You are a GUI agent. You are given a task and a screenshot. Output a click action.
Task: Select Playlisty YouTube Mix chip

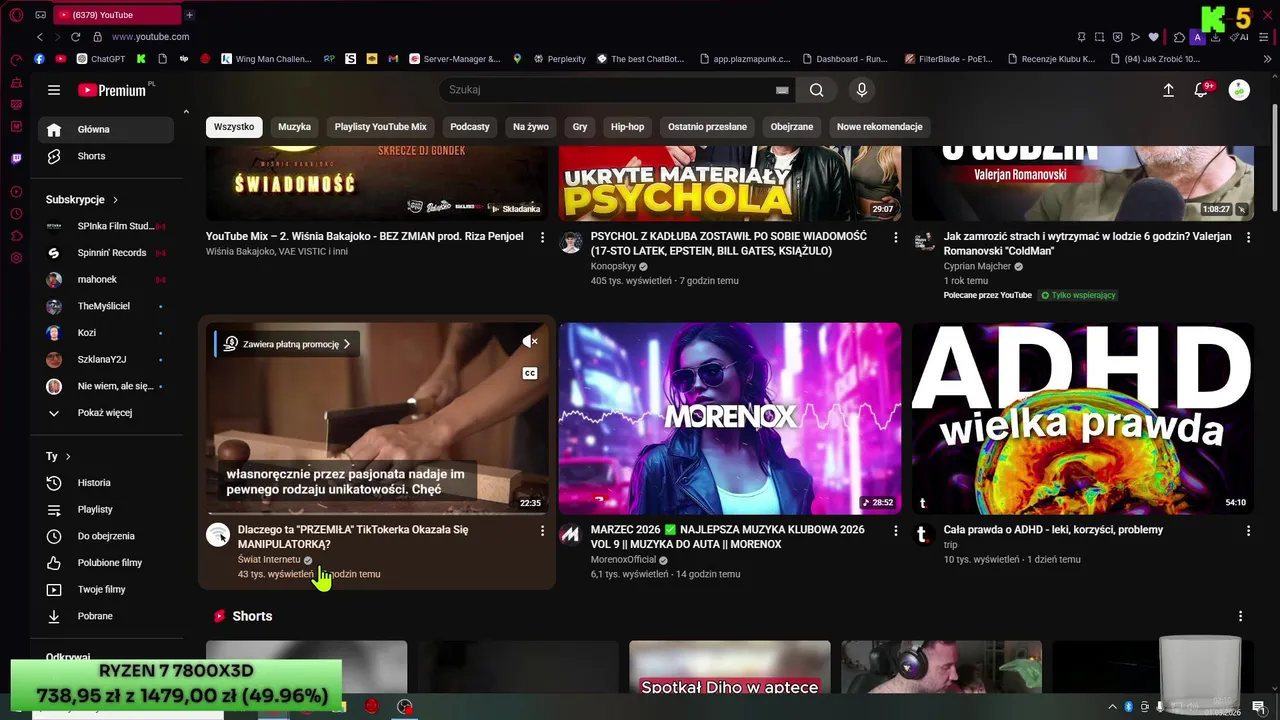click(x=380, y=127)
